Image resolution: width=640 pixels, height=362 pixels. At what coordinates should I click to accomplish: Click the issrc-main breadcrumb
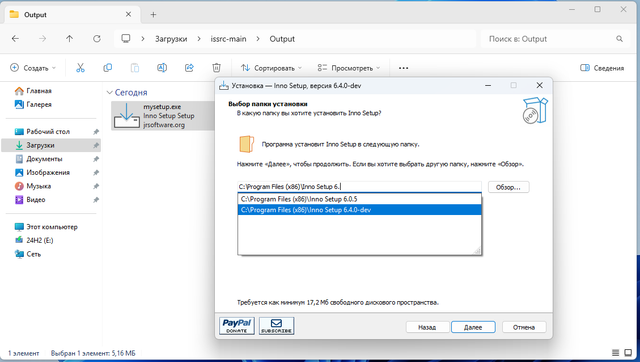click(228, 39)
